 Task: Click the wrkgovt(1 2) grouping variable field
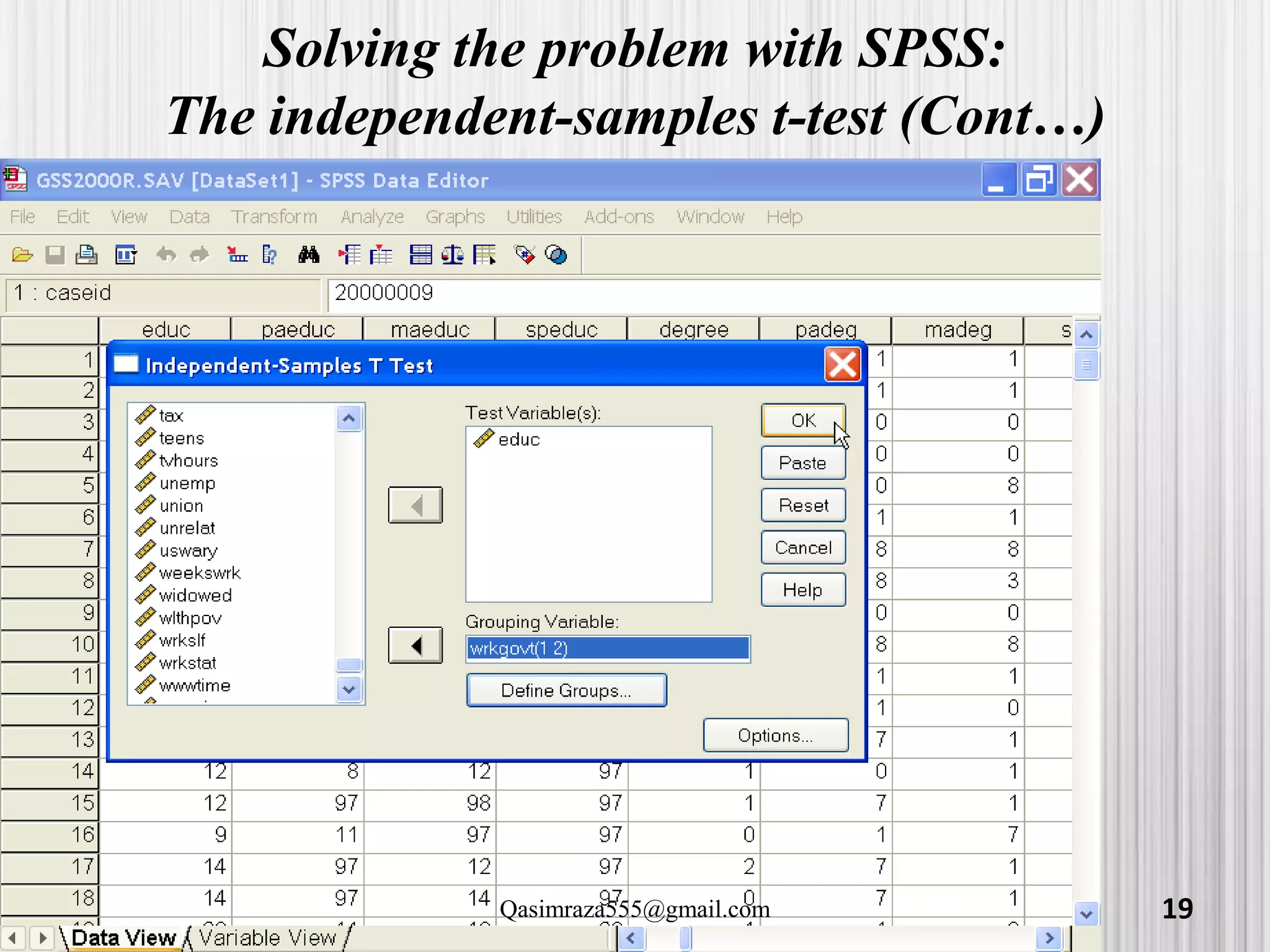[608, 649]
